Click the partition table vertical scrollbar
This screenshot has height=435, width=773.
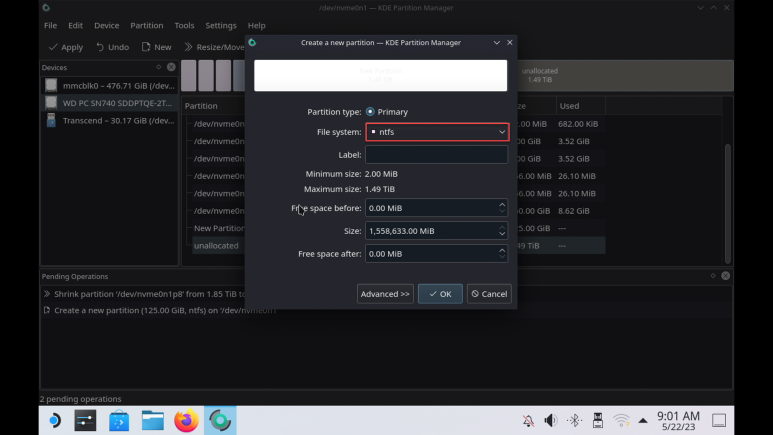pos(728,203)
